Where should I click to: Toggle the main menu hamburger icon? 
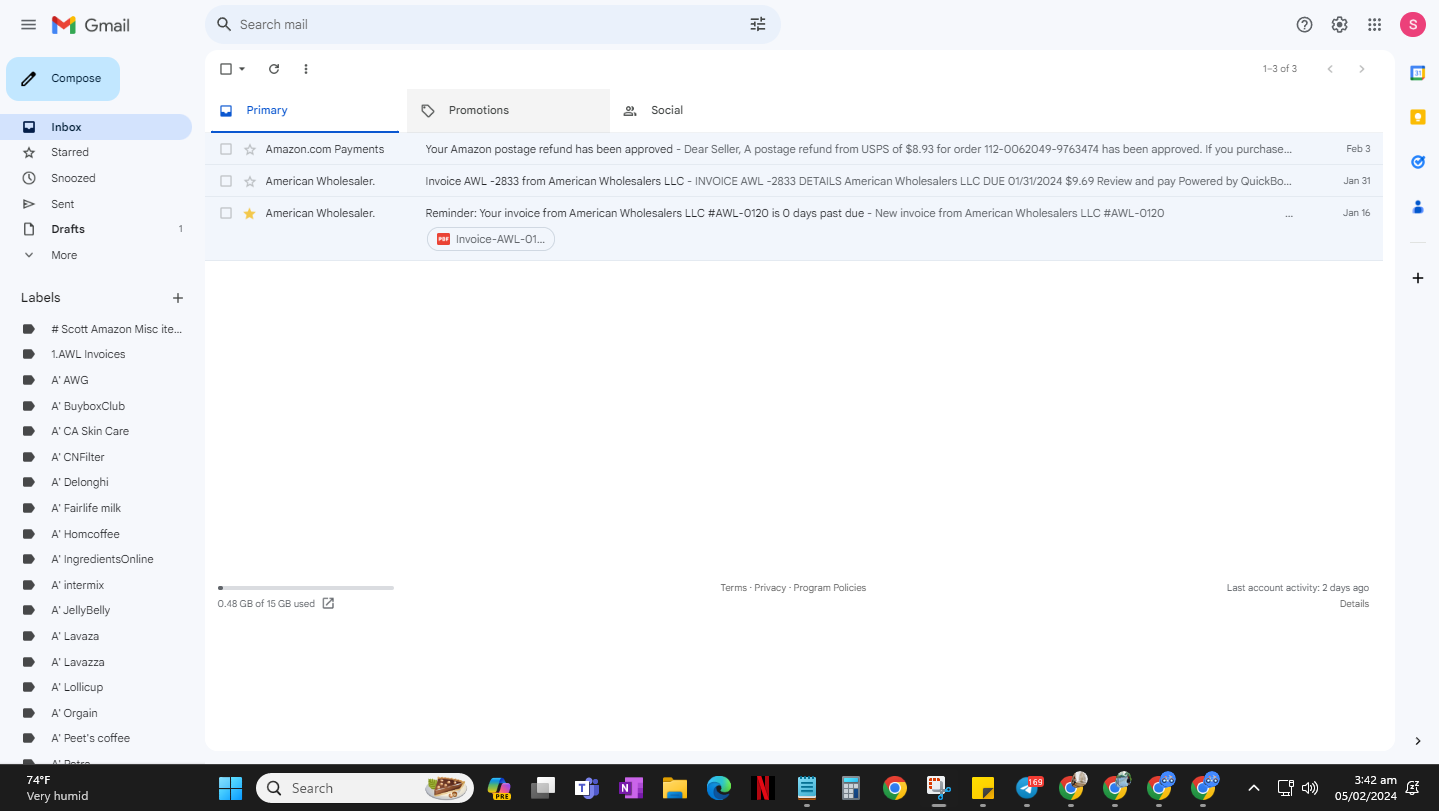click(x=28, y=25)
